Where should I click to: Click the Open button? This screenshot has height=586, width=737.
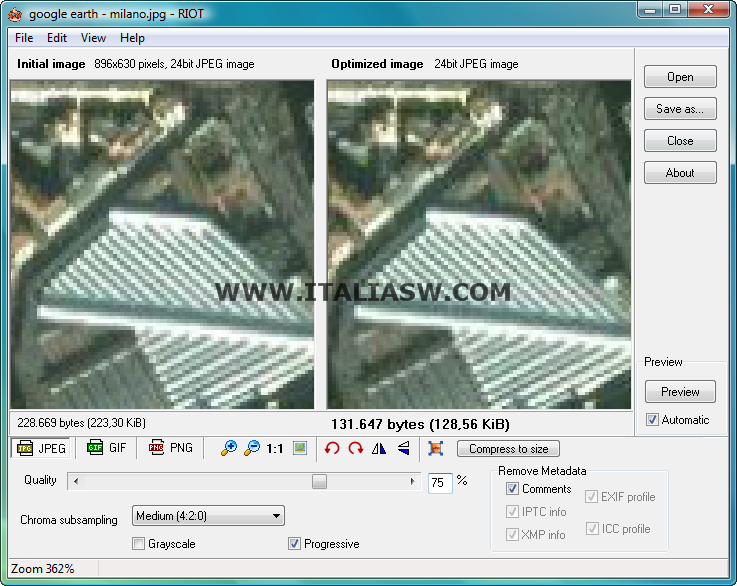pos(680,77)
